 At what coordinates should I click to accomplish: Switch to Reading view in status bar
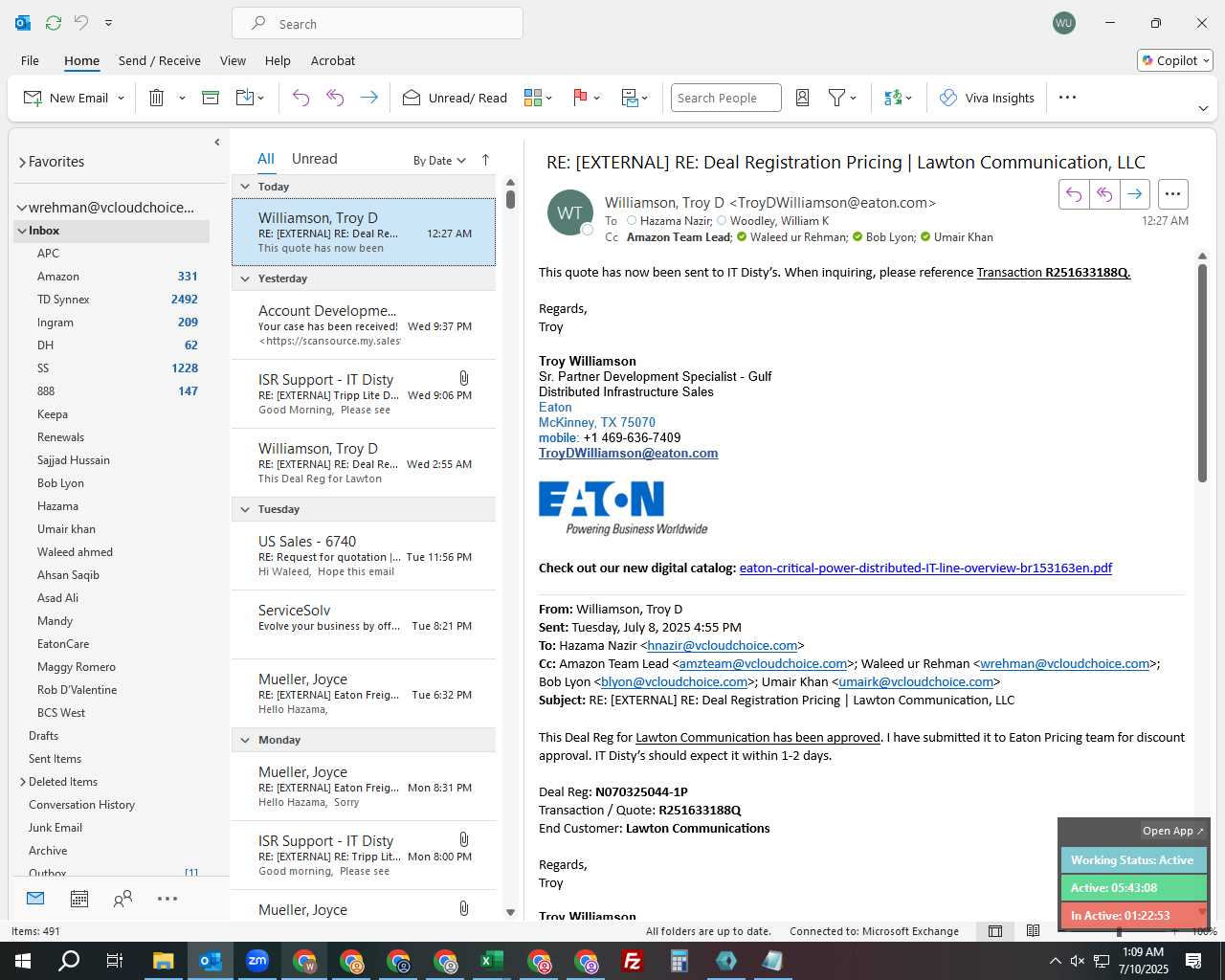[1033, 931]
